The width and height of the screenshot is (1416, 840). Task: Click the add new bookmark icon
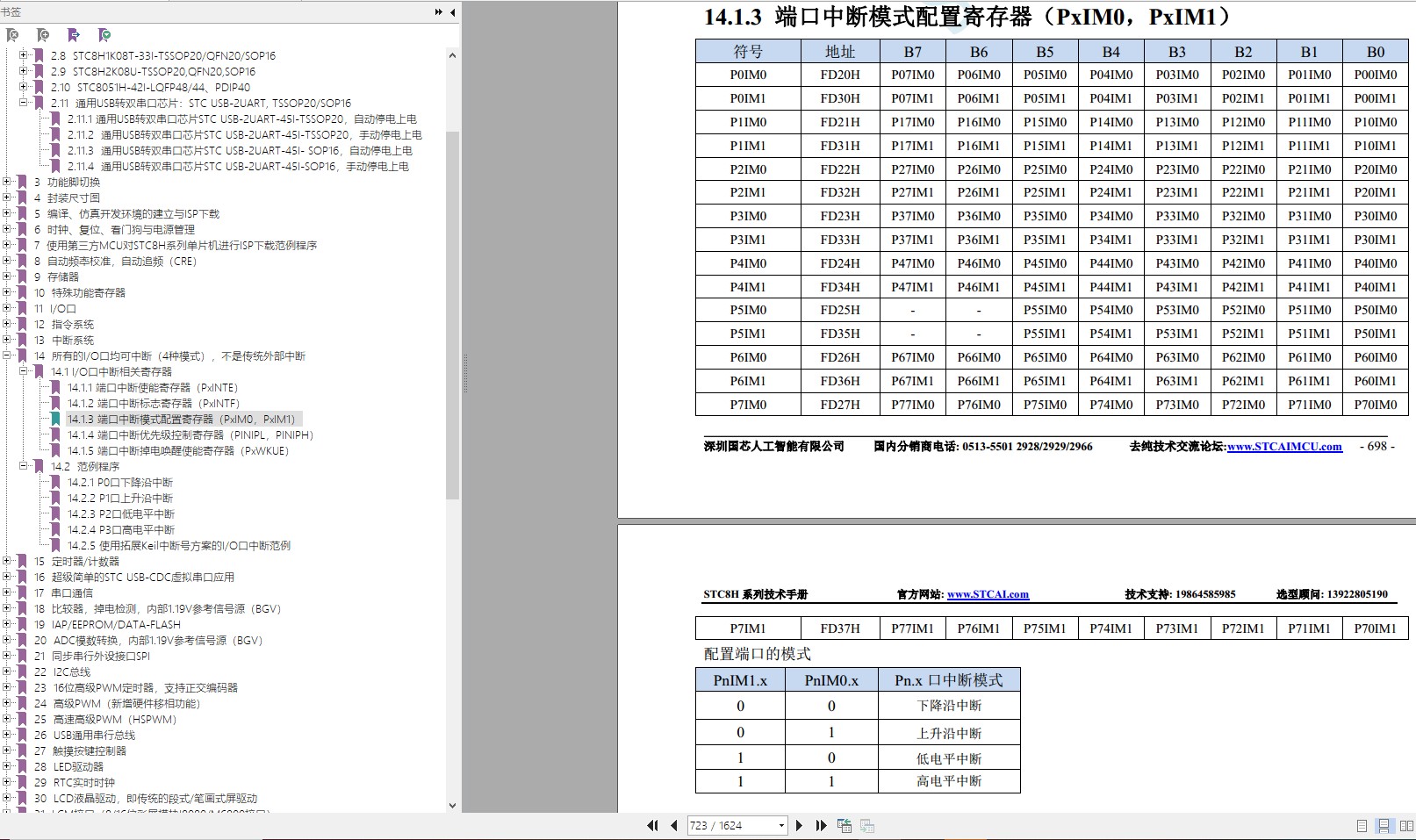[43, 35]
